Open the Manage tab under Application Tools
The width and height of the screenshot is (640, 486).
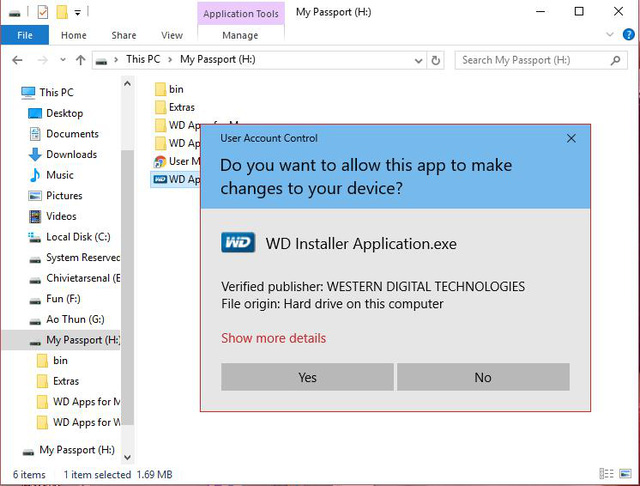tap(240, 35)
